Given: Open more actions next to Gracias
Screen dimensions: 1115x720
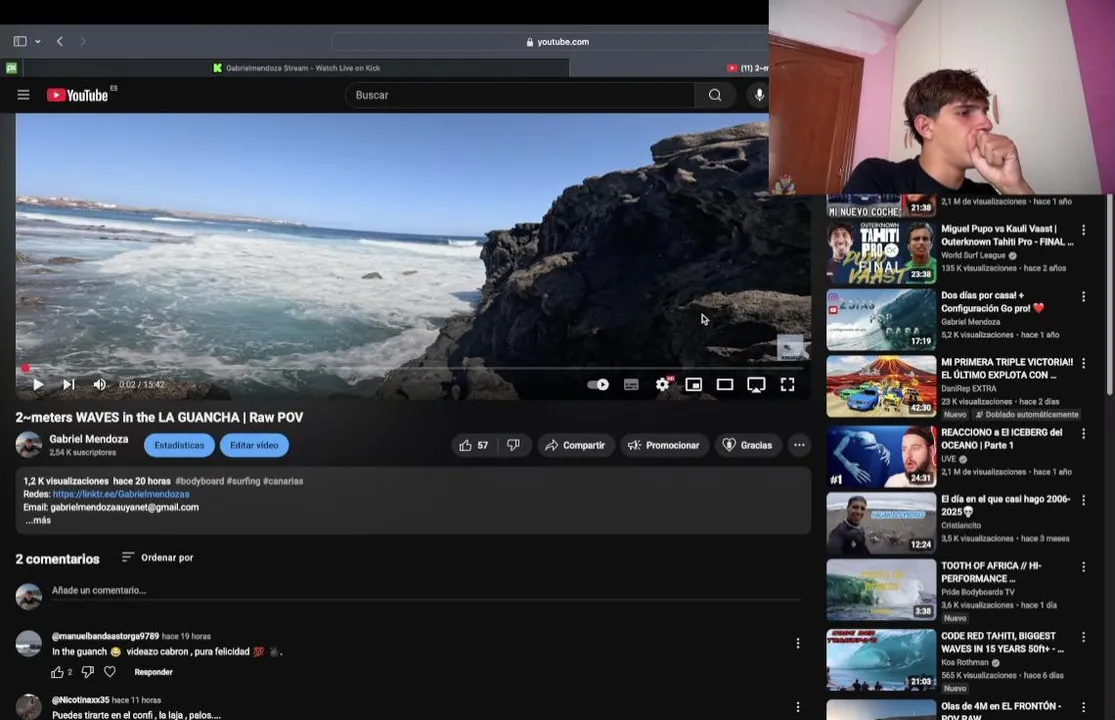Looking at the screenshot, I should [799, 445].
